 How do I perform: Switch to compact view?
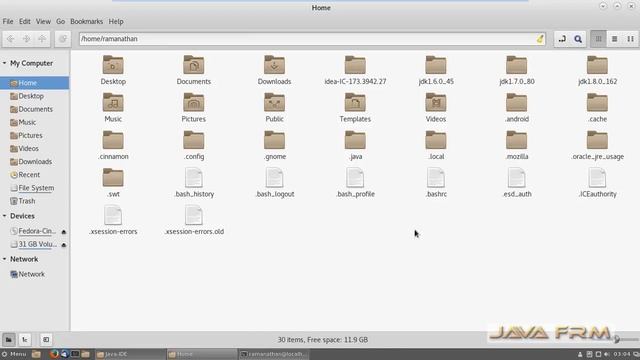(x=630, y=39)
